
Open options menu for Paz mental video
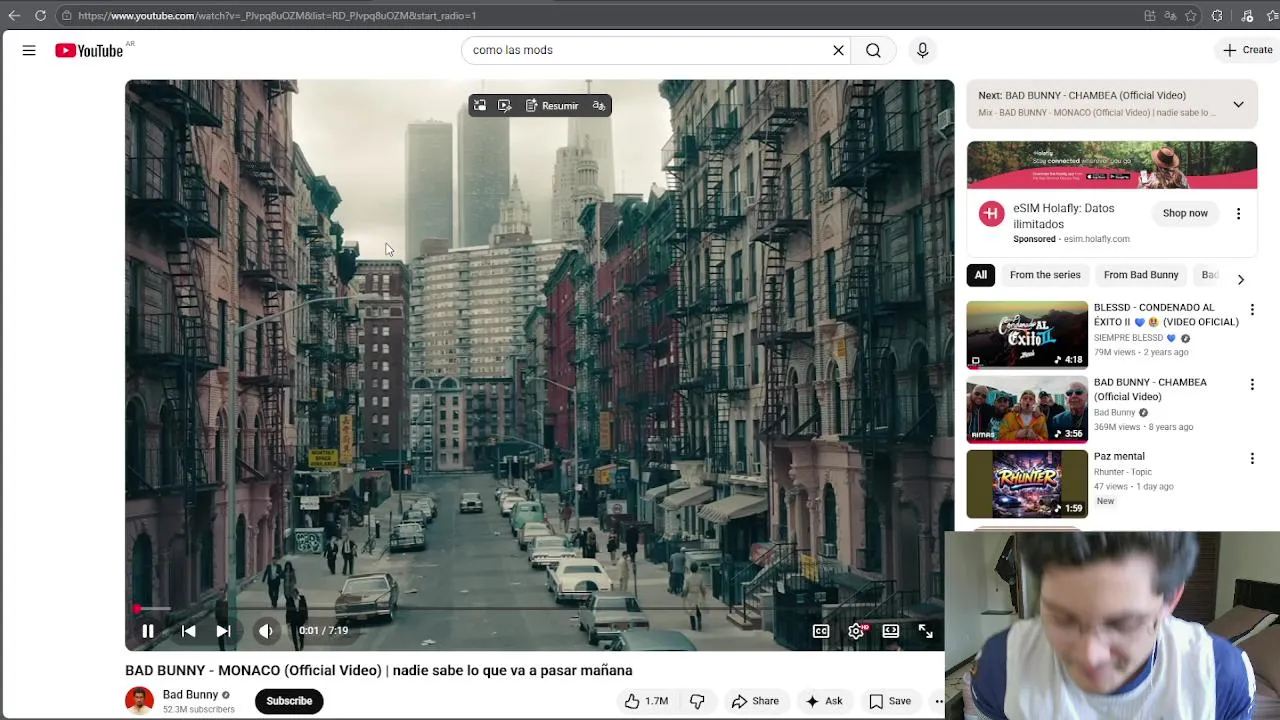1252,458
